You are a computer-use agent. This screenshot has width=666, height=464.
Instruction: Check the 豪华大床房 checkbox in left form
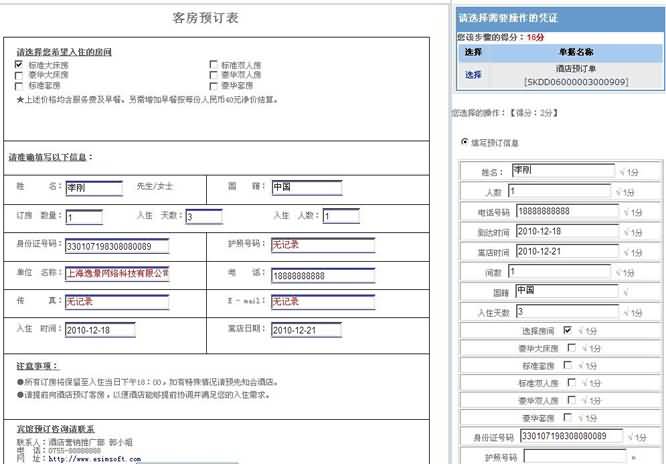[19, 75]
